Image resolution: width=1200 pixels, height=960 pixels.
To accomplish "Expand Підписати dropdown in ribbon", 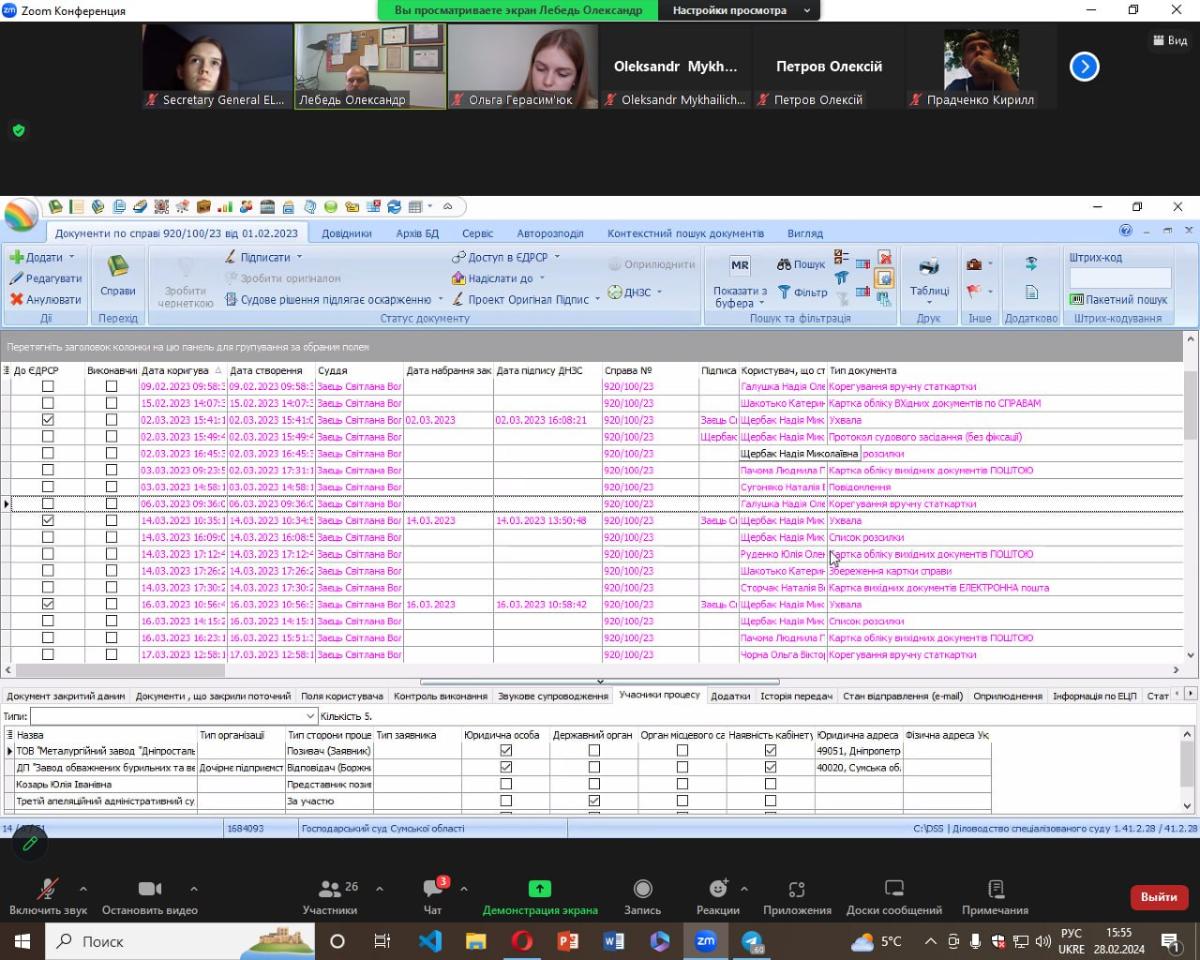I will 298,257.
